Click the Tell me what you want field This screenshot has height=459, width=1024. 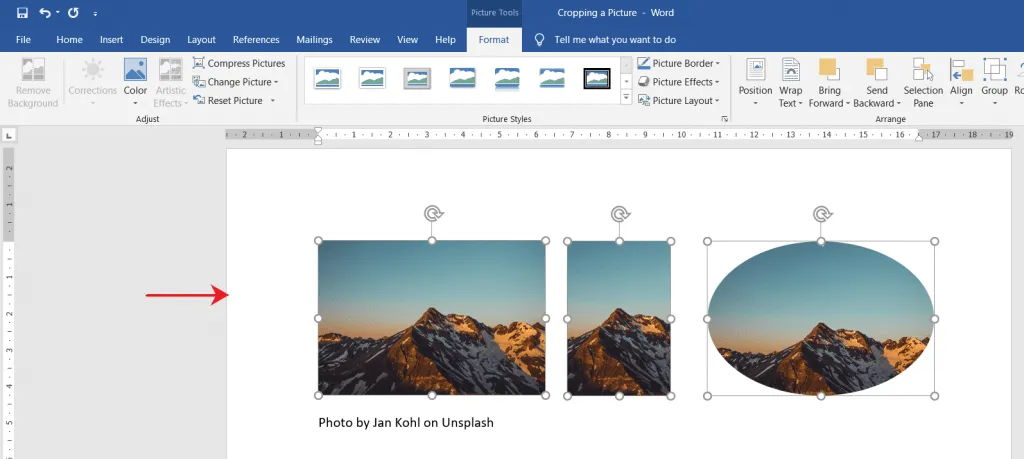[614, 40]
